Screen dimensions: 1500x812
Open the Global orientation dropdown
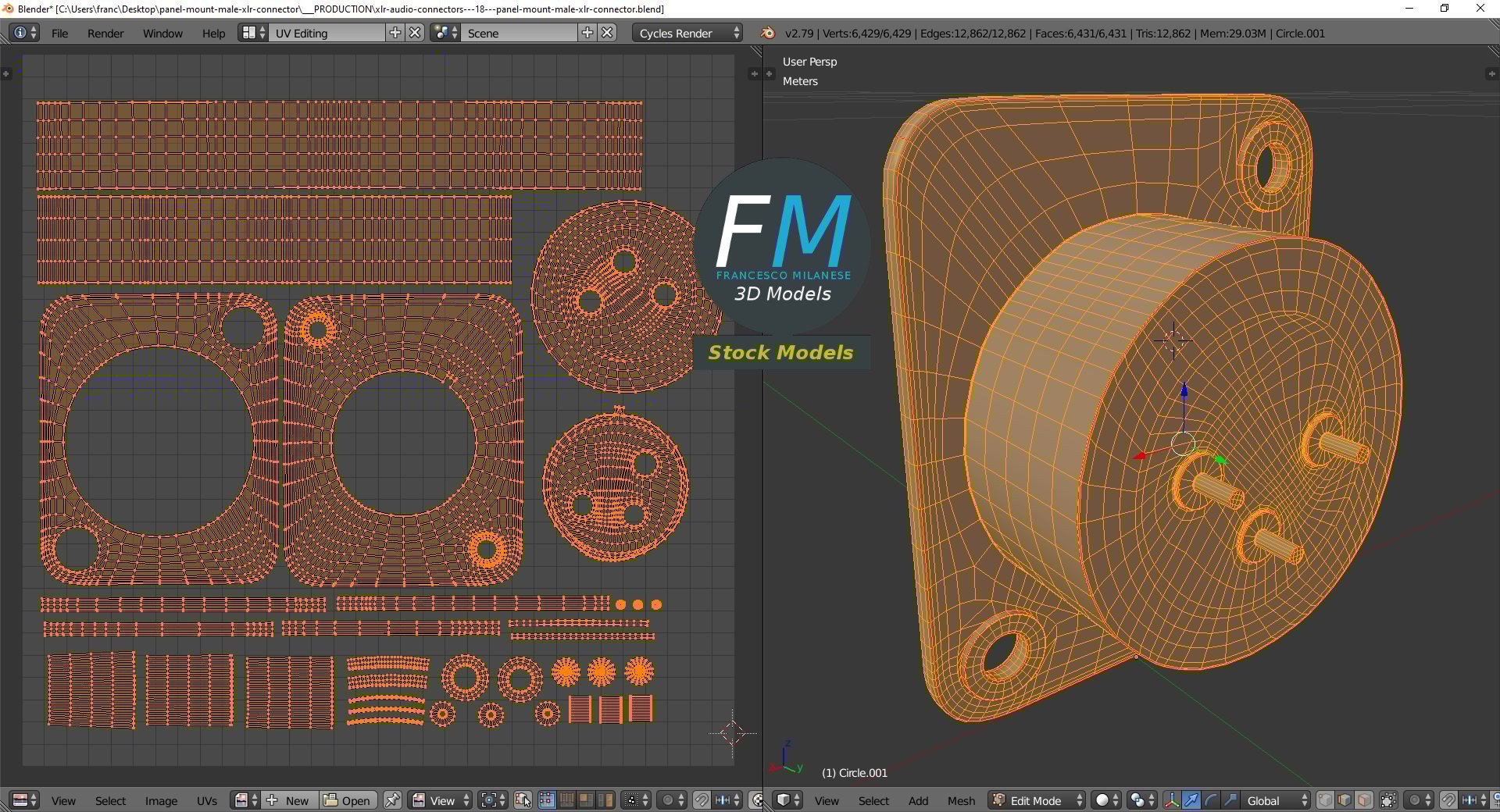1276,800
